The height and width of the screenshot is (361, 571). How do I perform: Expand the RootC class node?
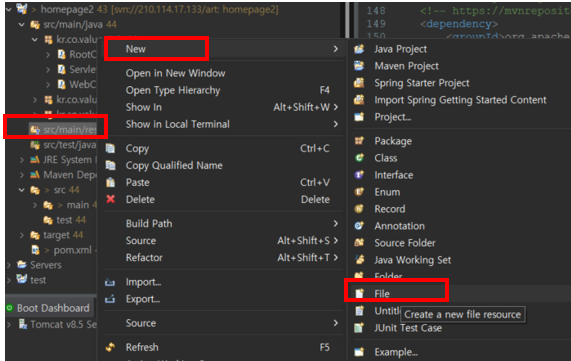coord(48,55)
